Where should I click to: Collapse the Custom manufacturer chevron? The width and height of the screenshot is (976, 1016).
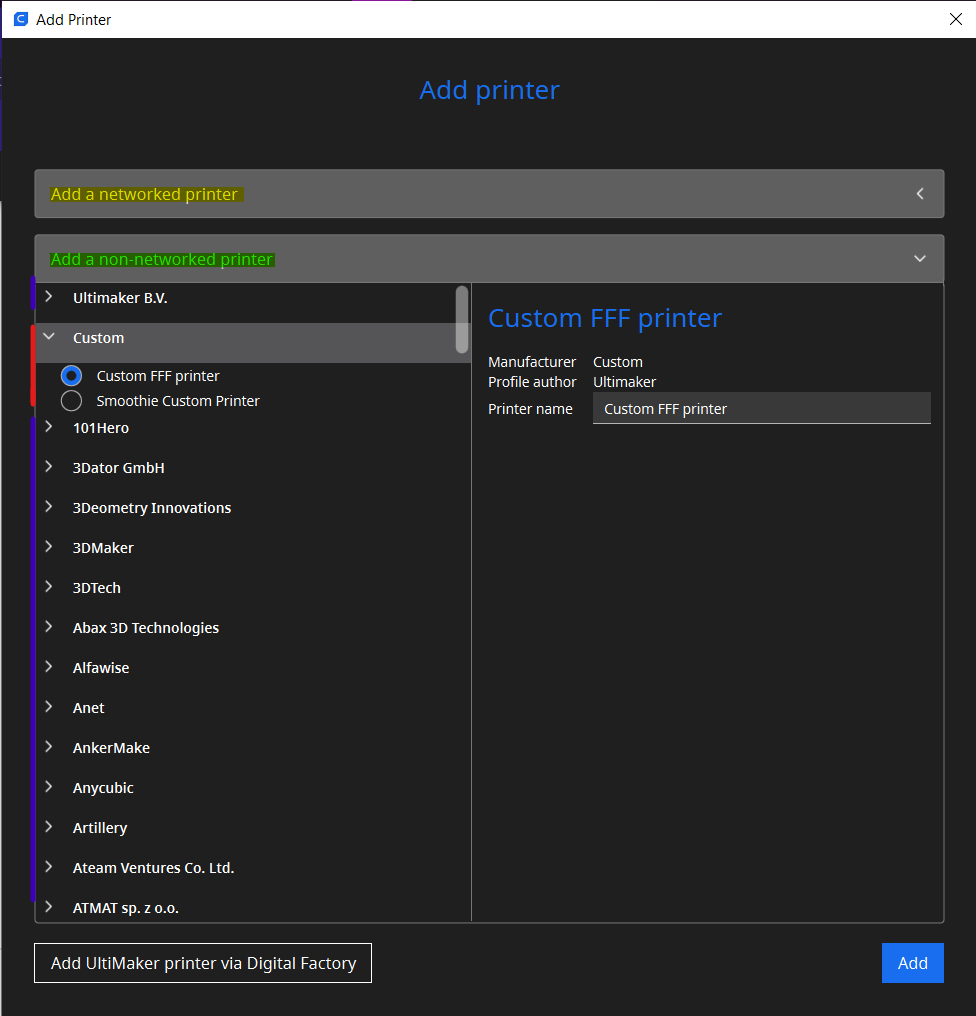pyautogui.click(x=49, y=336)
